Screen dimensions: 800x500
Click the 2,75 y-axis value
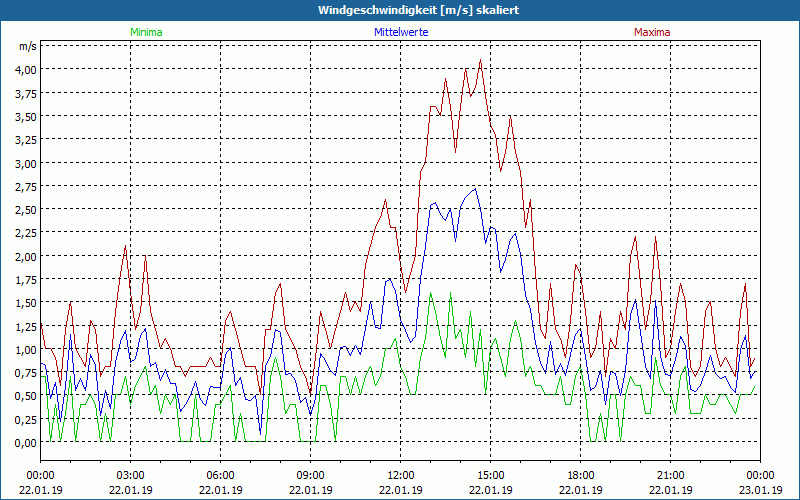(26, 187)
